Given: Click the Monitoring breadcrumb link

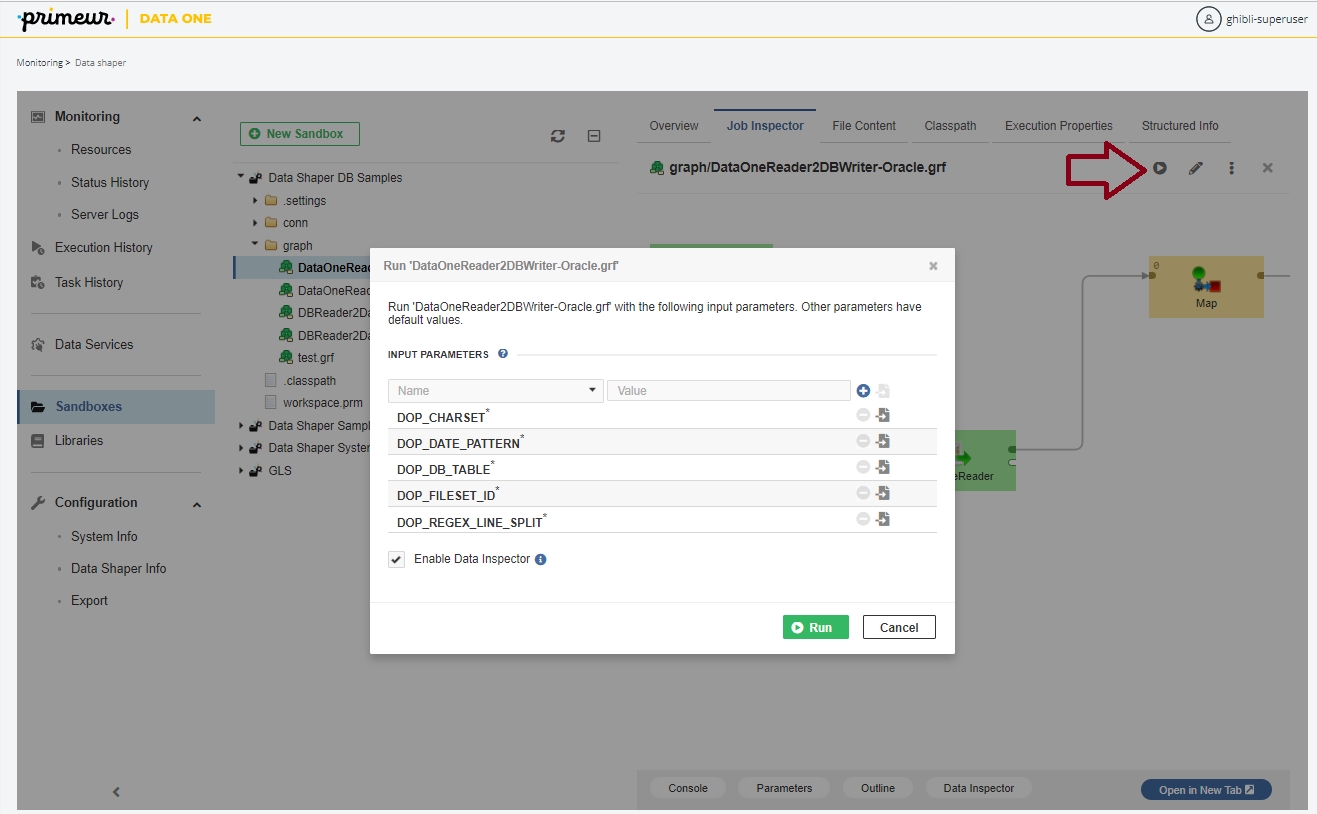Looking at the screenshot, I should click(39, 63).
